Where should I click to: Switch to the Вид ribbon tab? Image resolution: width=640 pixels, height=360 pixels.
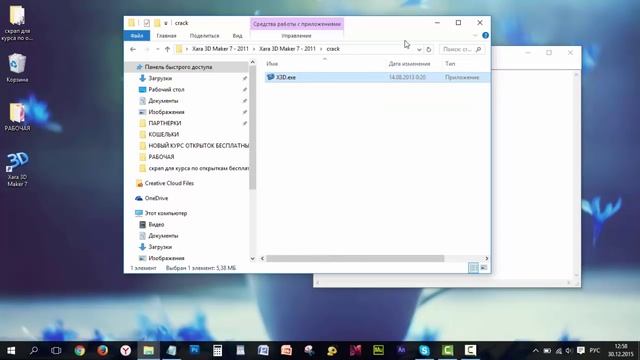pyautogui.click(x=238, y=36)
